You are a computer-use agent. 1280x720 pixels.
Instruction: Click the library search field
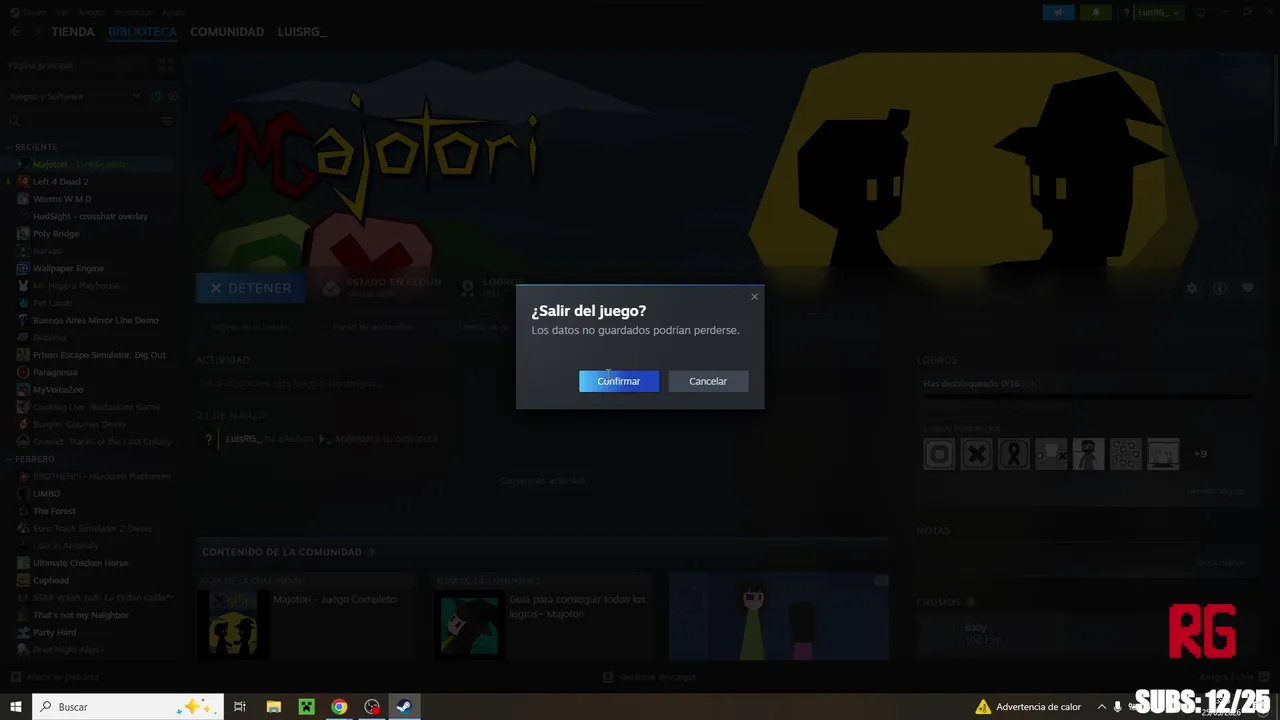coord(82,121)
